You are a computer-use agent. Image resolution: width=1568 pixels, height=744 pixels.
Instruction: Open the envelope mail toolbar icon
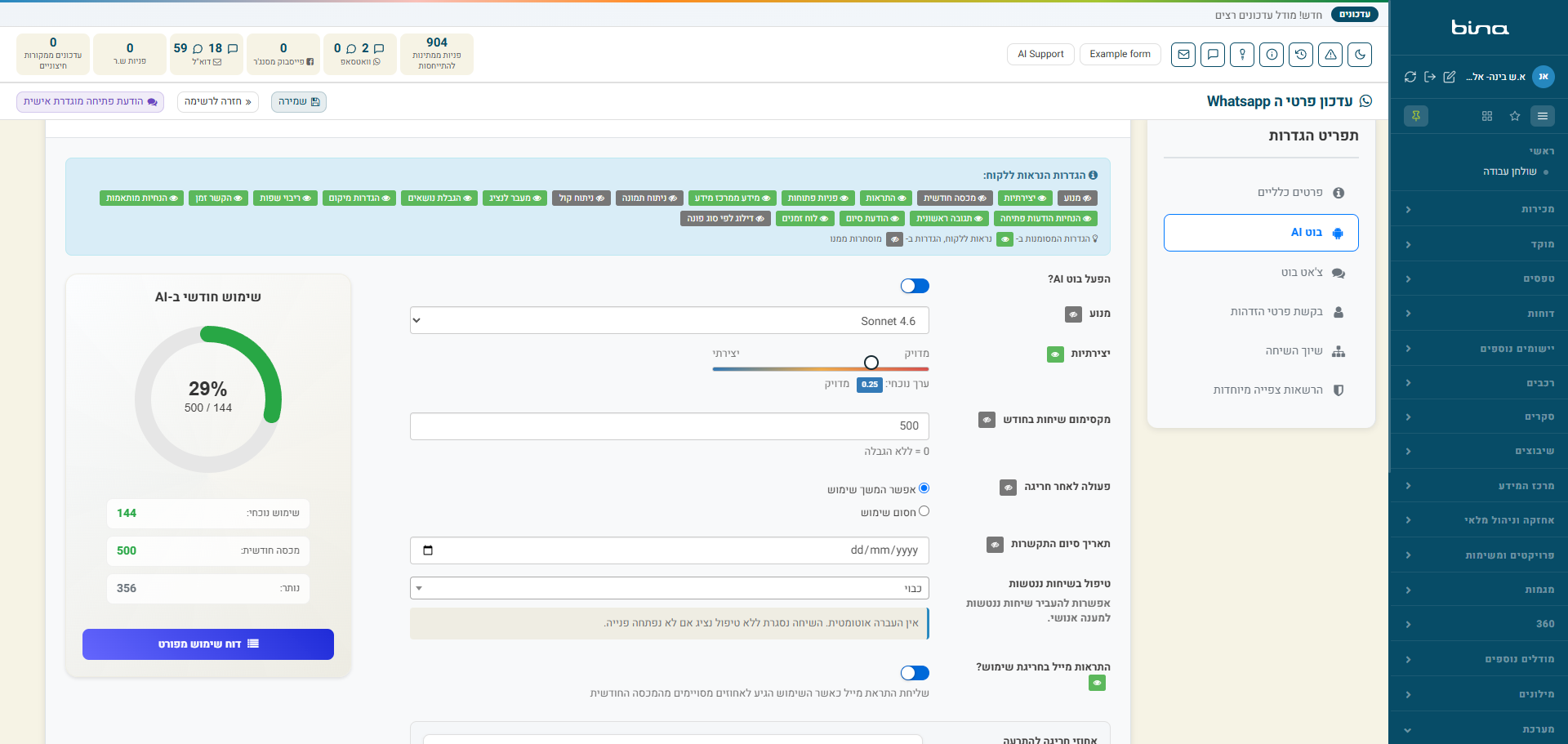coord(1183,55)
